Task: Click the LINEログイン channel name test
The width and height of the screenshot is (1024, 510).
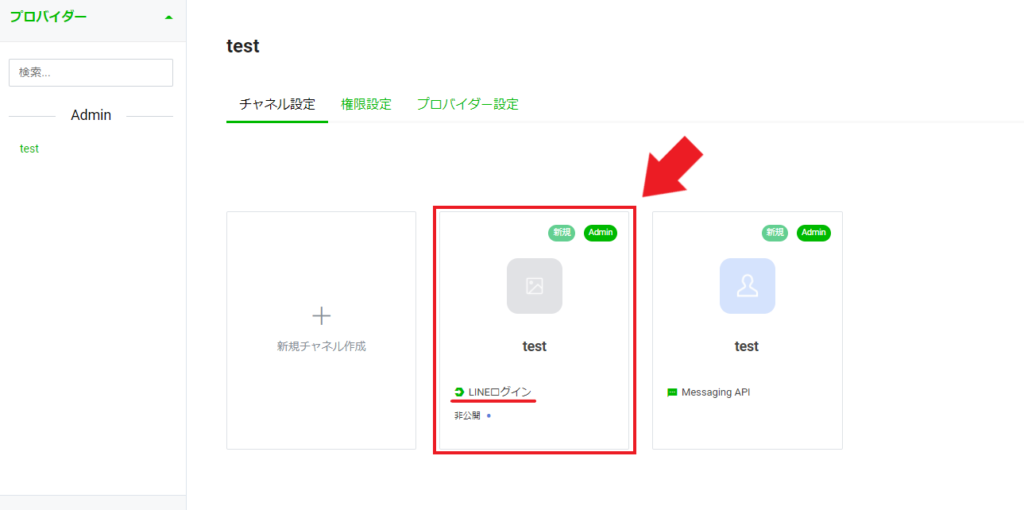Action: click(x=534, y=347)
